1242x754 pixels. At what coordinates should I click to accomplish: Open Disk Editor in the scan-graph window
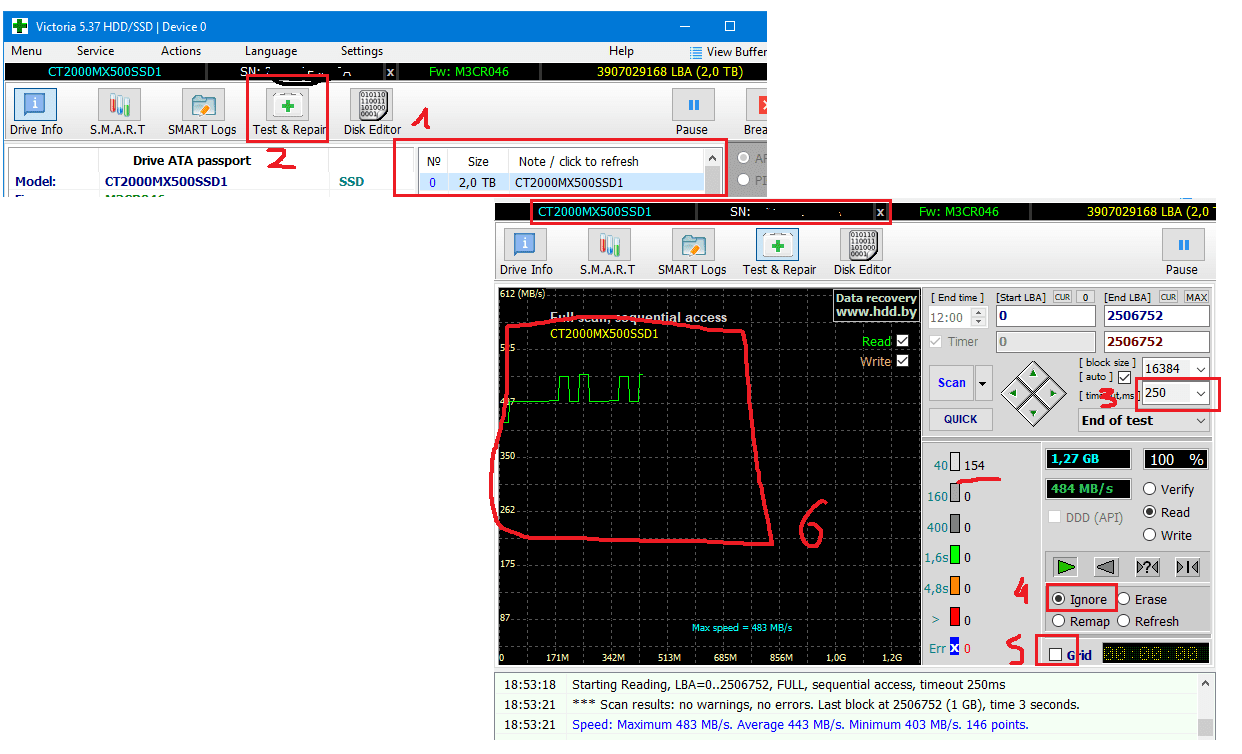(862, 252)
